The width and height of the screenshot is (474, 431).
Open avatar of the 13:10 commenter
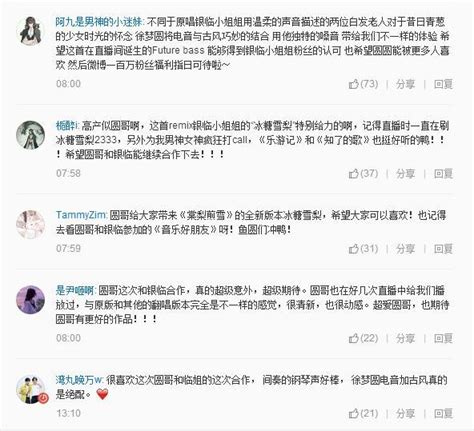point(30,389)
